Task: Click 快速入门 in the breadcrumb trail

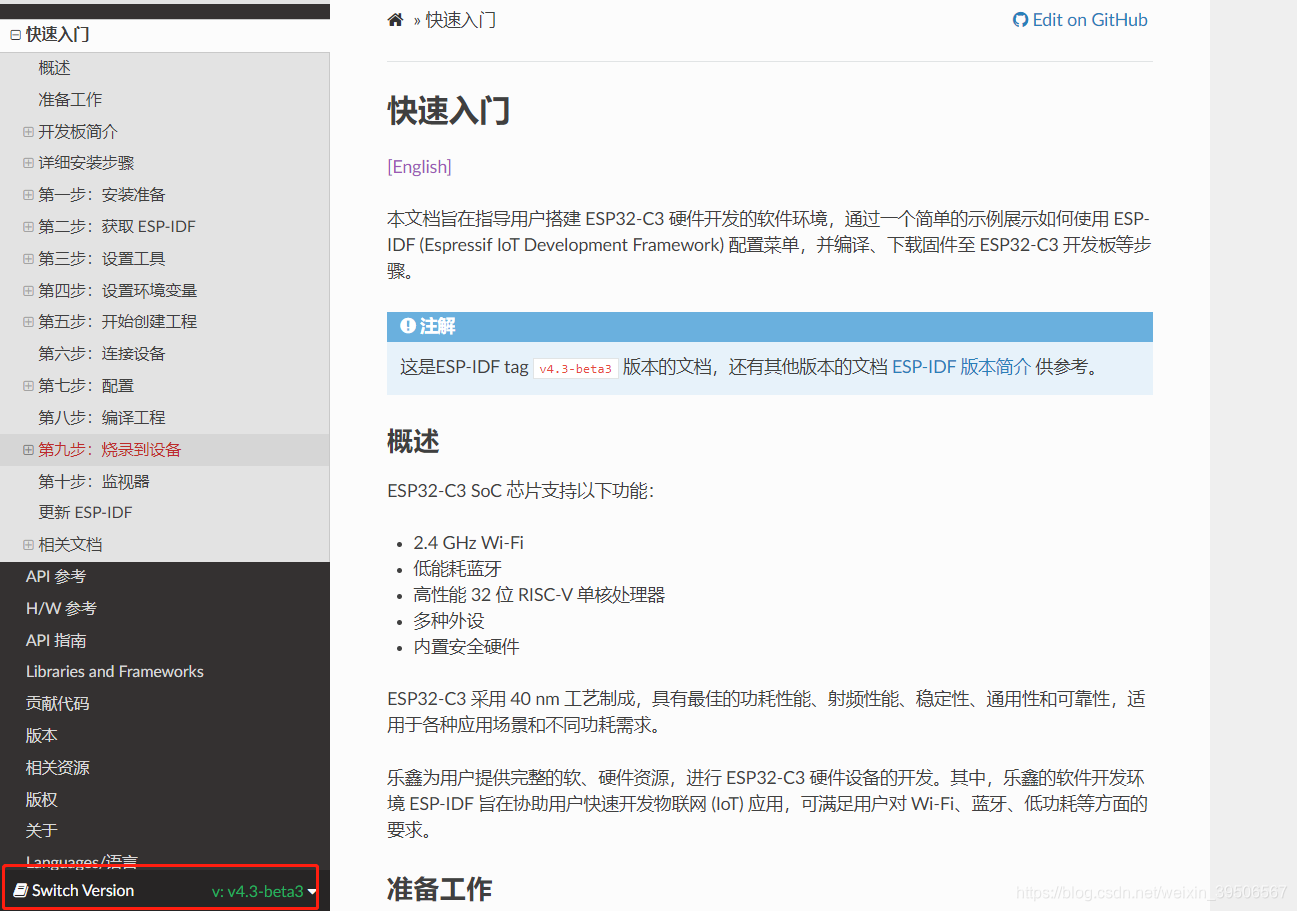Action: 461,19
